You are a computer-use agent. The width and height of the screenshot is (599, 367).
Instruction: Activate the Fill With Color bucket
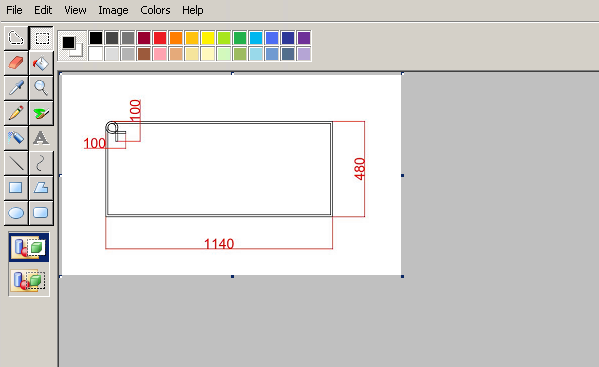coord(41,63)
